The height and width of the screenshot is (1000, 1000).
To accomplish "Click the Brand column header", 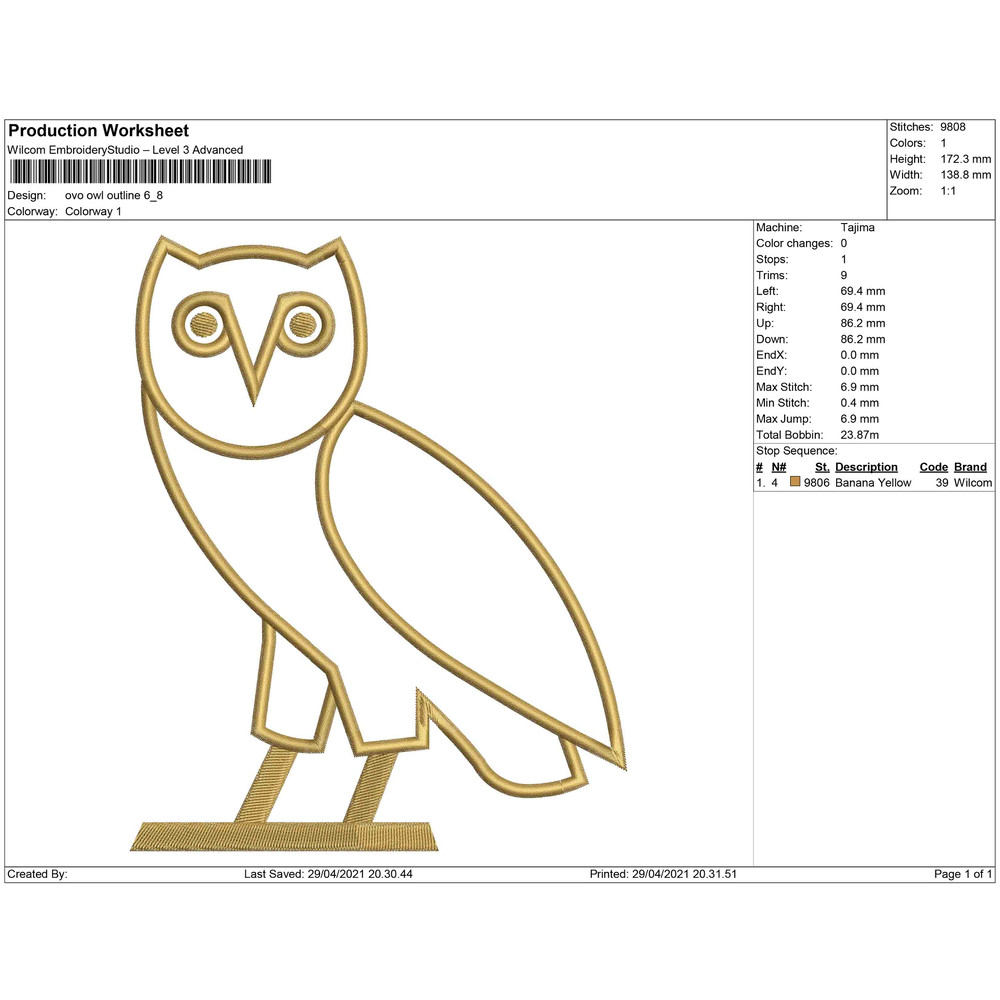I will tap(970, 467).
